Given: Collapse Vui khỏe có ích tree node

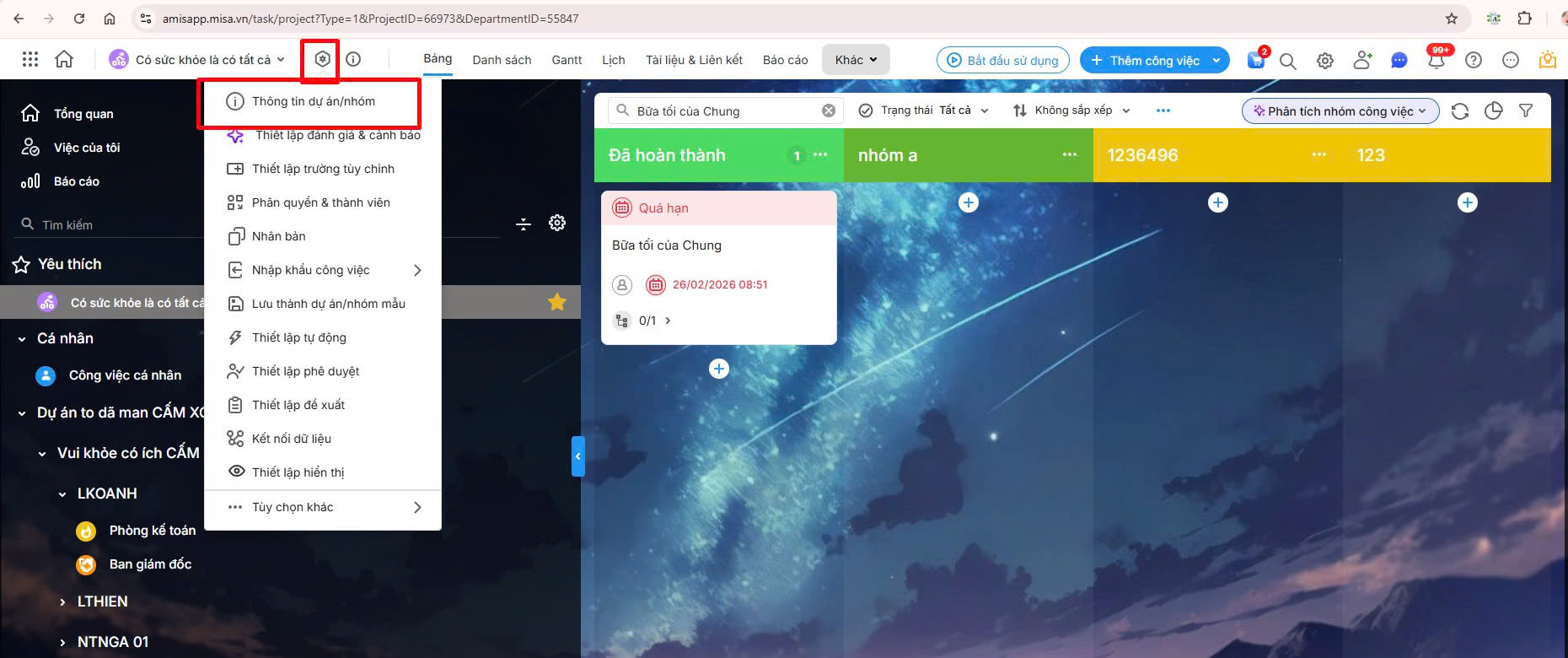Looking at the screenshot, I should click(x=42, y=454).
